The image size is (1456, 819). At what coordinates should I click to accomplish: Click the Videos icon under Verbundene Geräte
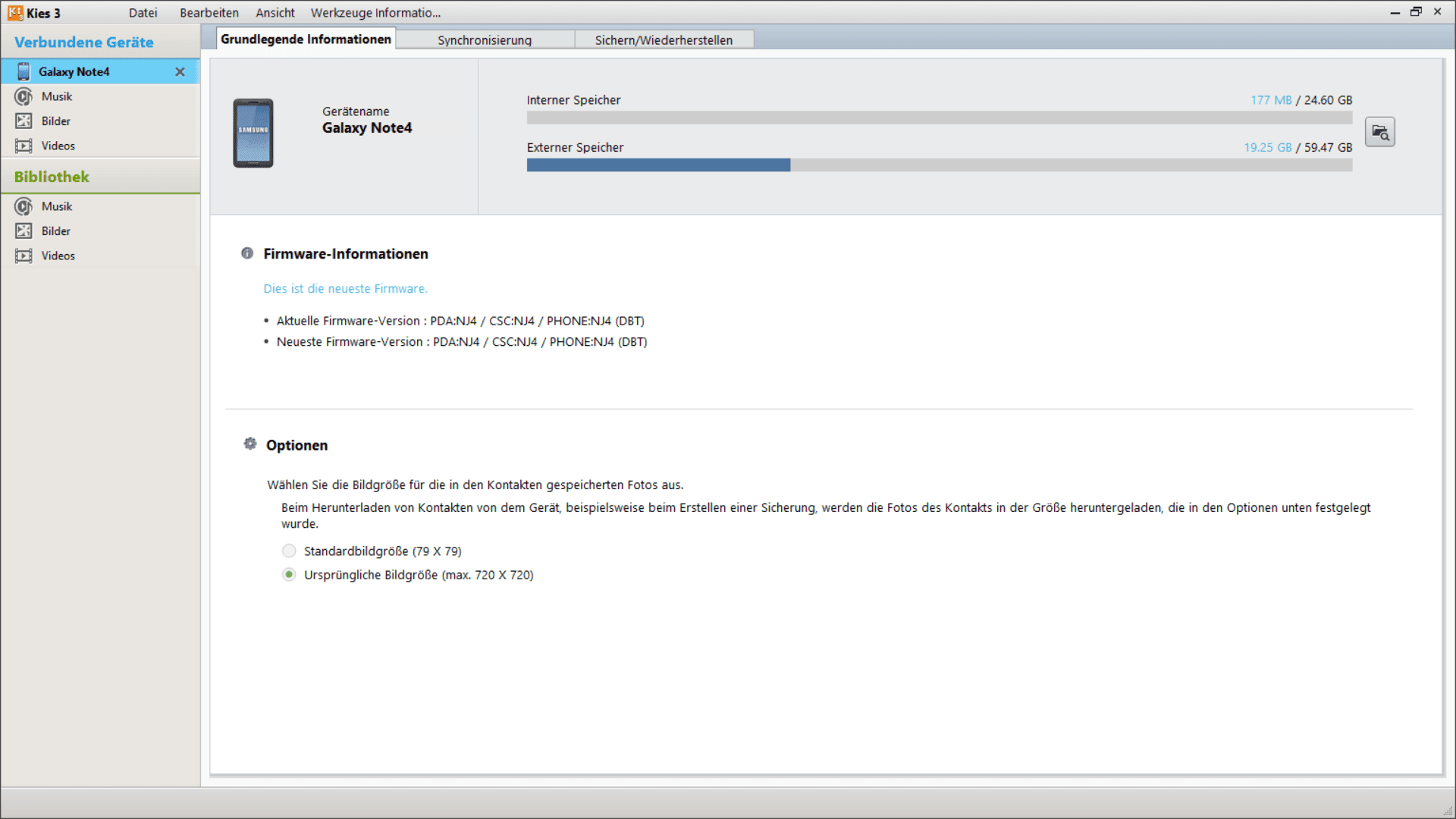[x=24, y=146]
